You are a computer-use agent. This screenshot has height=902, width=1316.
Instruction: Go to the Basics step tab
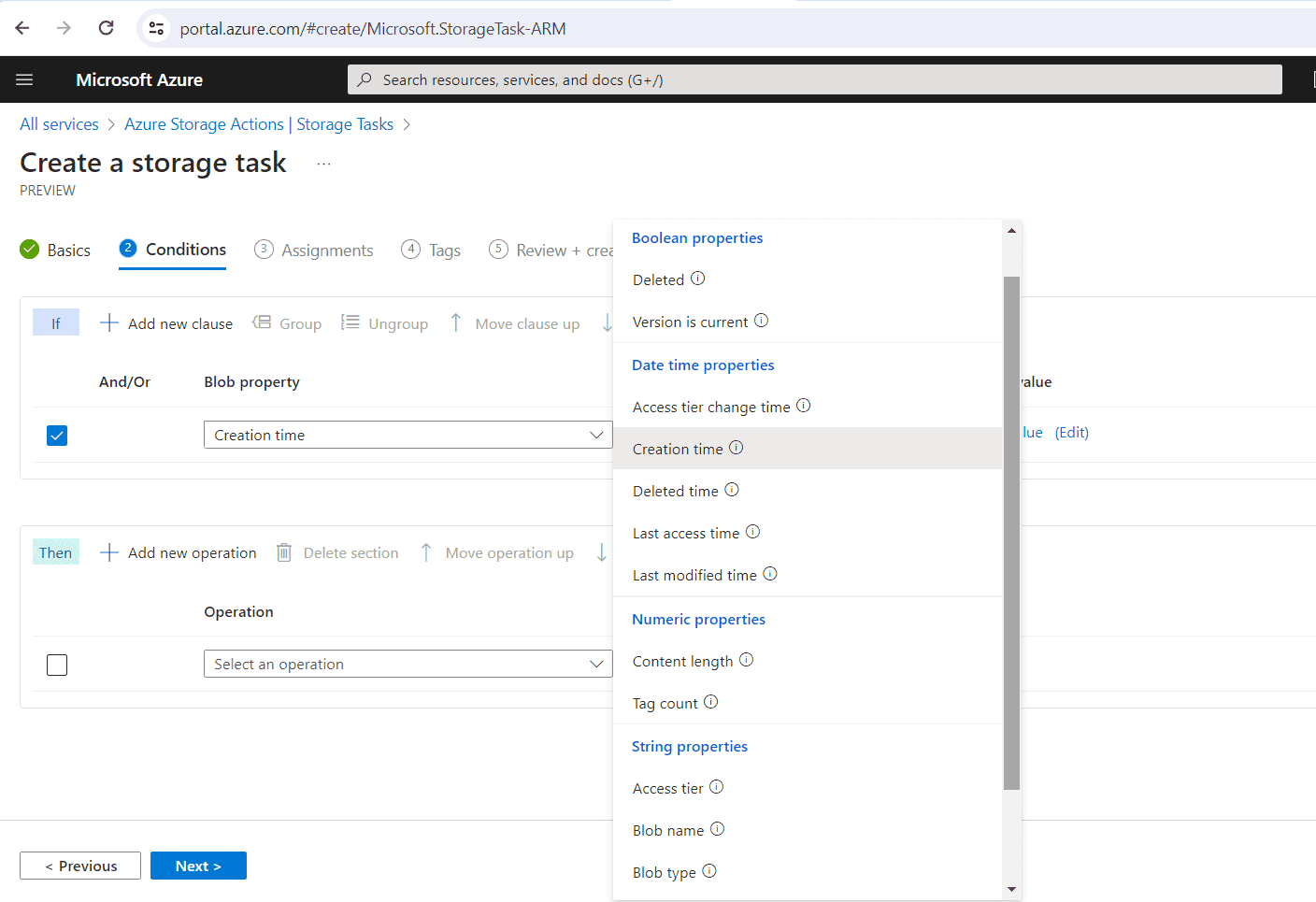coord(55,250)
